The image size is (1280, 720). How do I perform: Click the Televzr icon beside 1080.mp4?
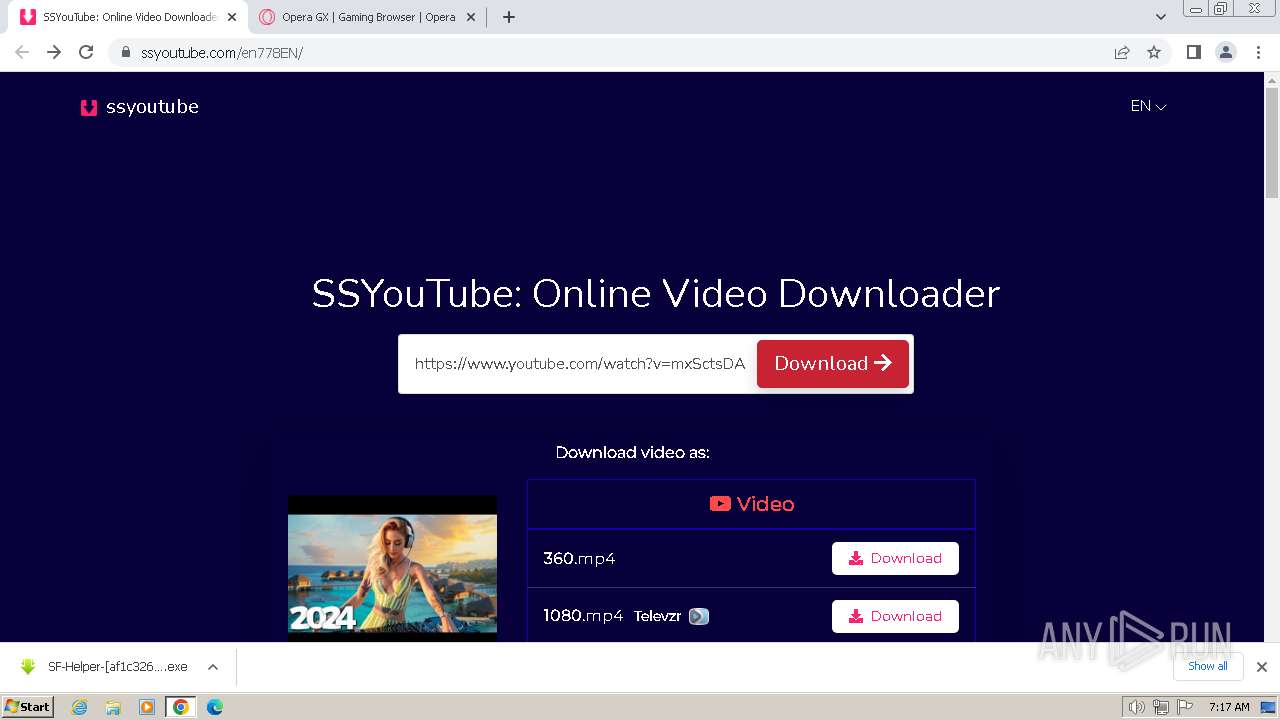699,616
